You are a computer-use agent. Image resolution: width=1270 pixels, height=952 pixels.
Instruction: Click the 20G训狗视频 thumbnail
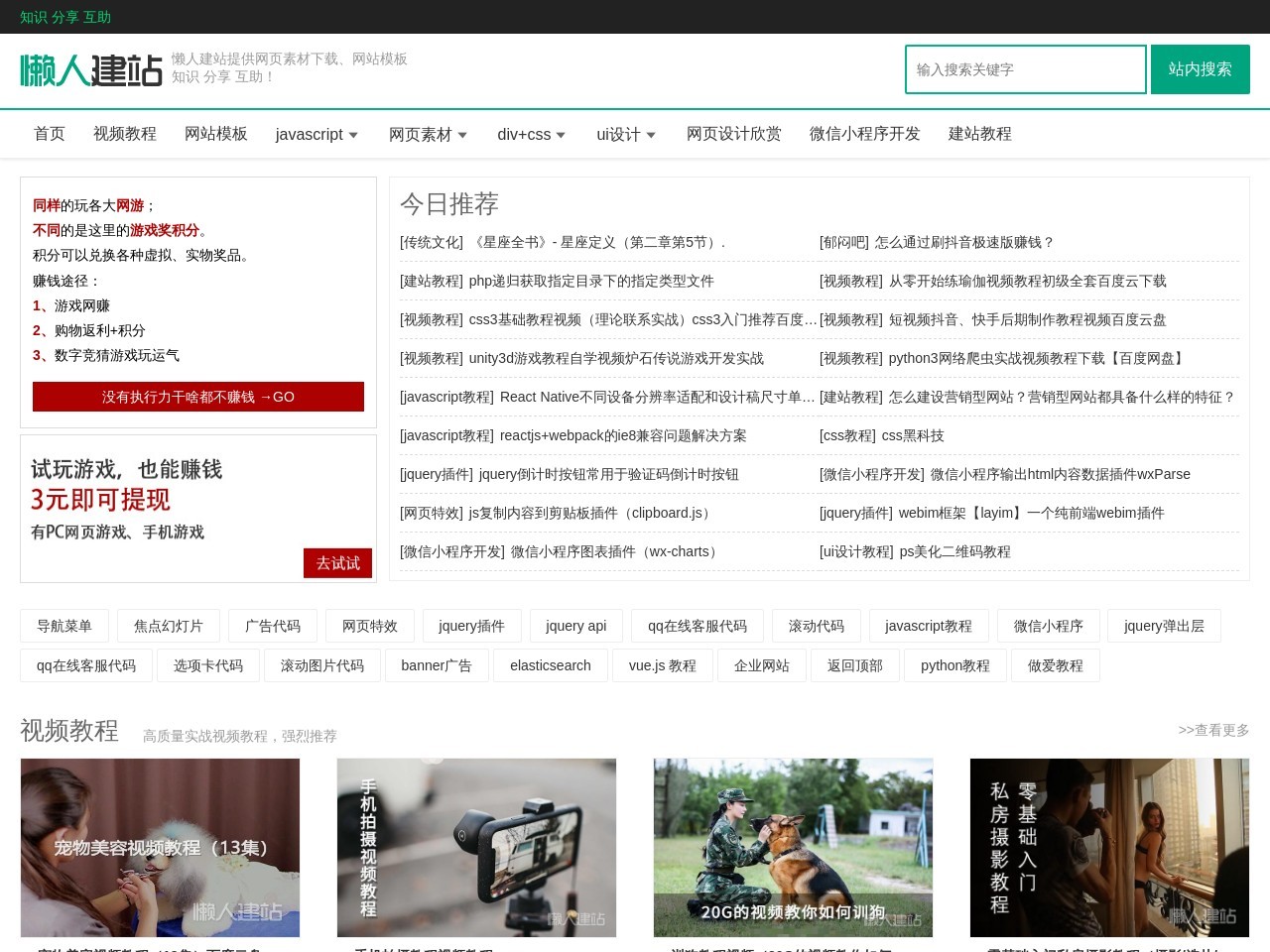792,847
